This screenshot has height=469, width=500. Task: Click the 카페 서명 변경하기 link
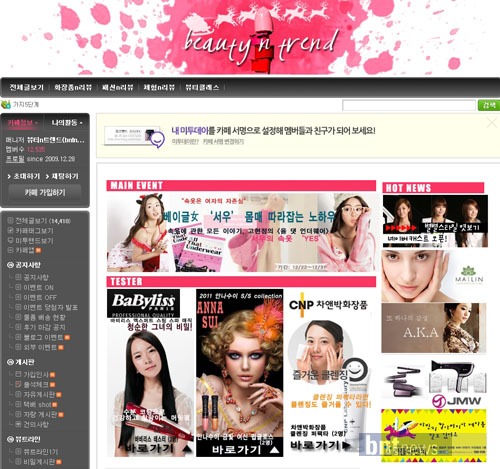coord(223,142)
